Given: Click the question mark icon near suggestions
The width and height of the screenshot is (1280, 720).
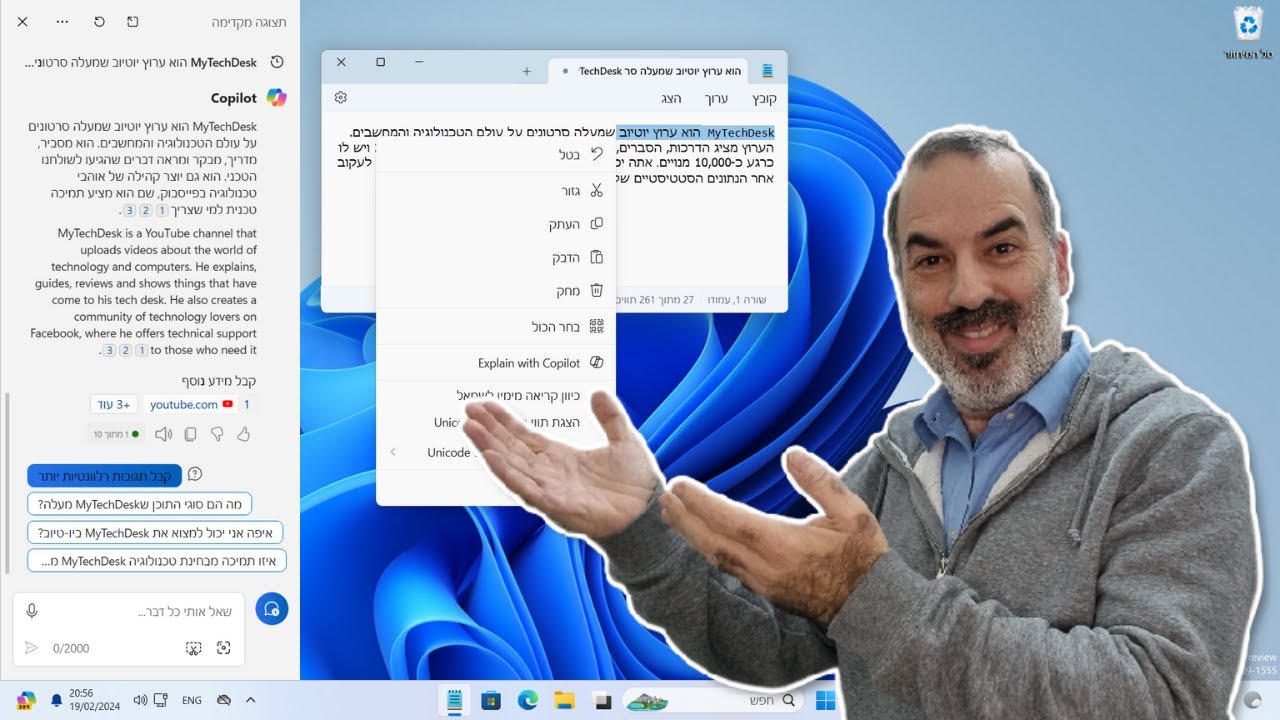Looking at the screenshot, I should pos(195,474).
